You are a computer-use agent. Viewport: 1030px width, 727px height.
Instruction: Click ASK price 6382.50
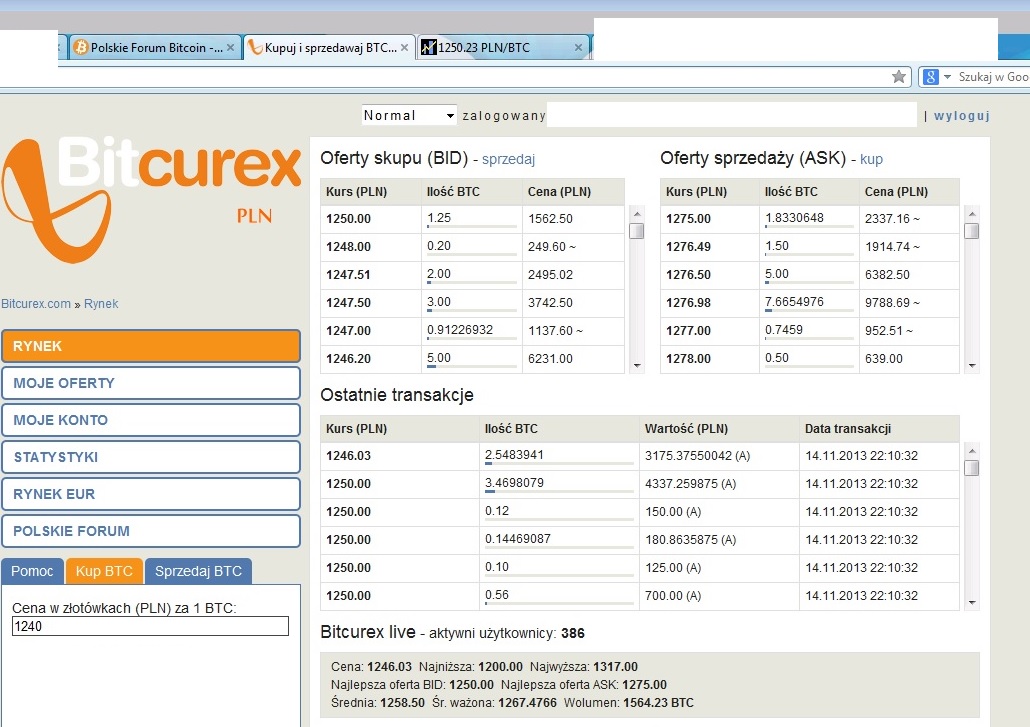pyautogui.click(x=887, y=275)
